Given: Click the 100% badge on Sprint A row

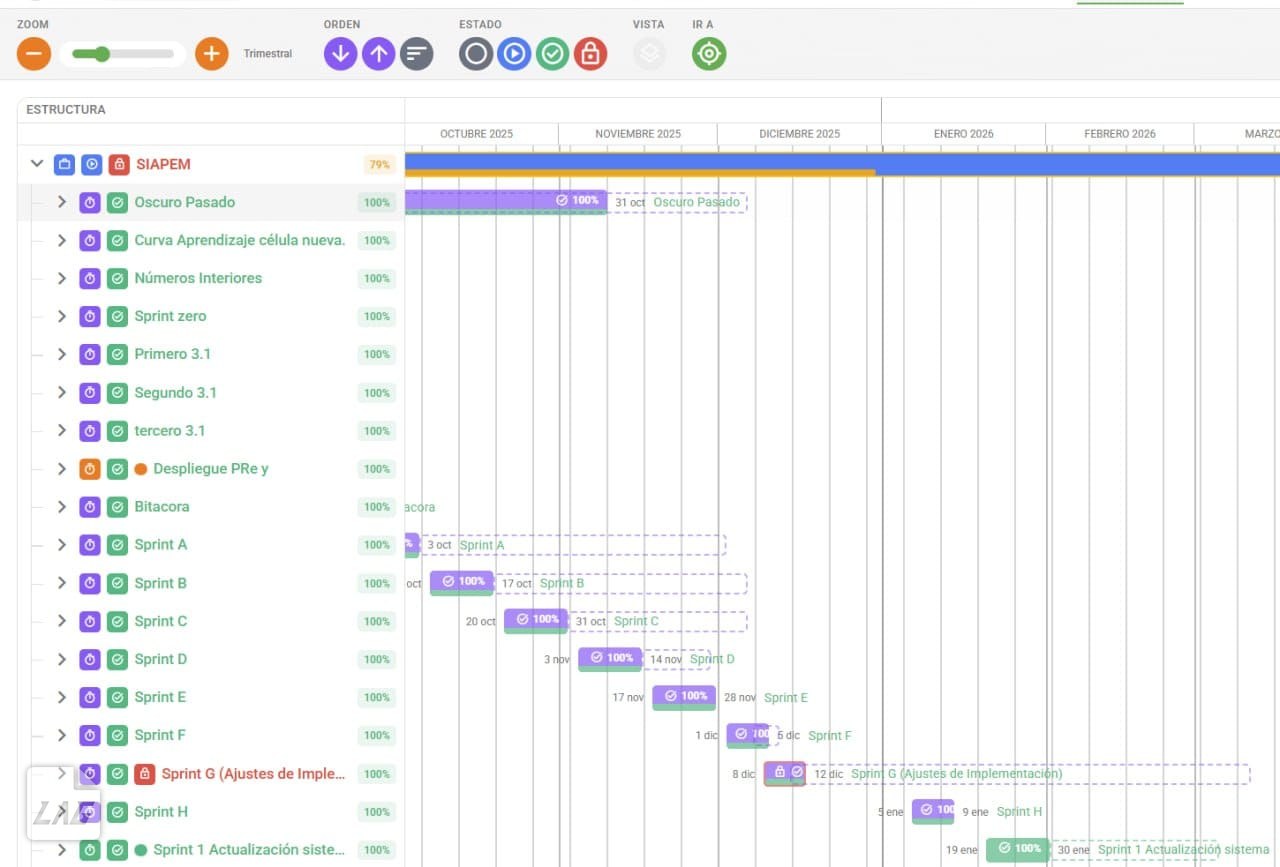Looking at the screenshot, I should pyautogui.click(x=377, y=545).
